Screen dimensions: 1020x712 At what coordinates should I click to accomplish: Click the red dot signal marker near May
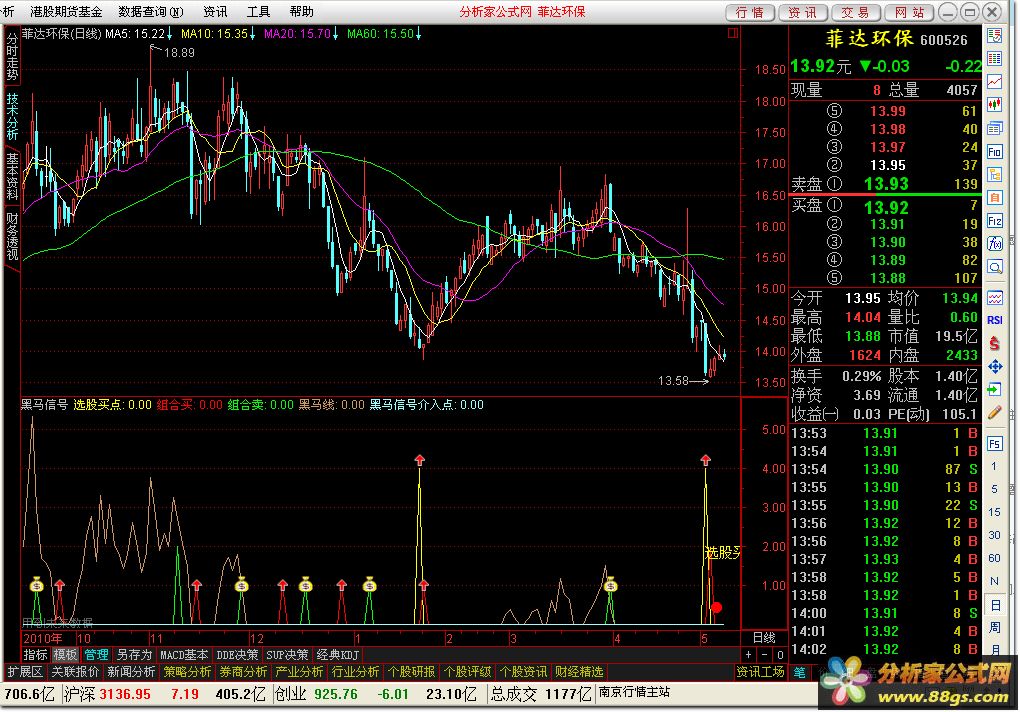pos(717,607)
